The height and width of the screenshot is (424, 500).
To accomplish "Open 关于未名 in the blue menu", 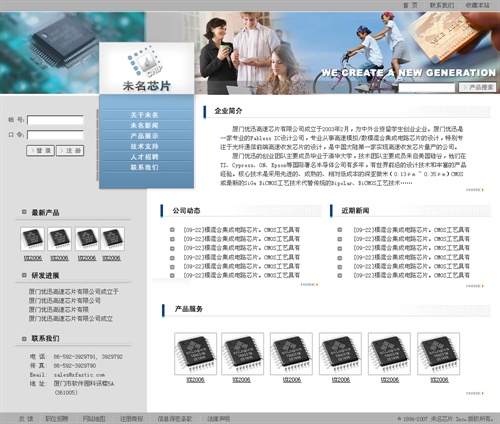I will (x=144, y=115).
